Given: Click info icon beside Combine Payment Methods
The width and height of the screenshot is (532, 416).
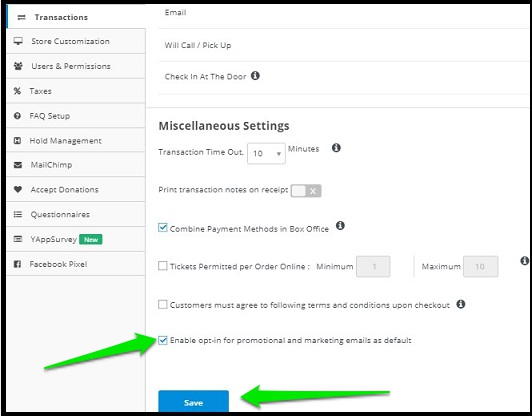Looking at the screenshot, I should pyautogui.click(x=340, y=226).
